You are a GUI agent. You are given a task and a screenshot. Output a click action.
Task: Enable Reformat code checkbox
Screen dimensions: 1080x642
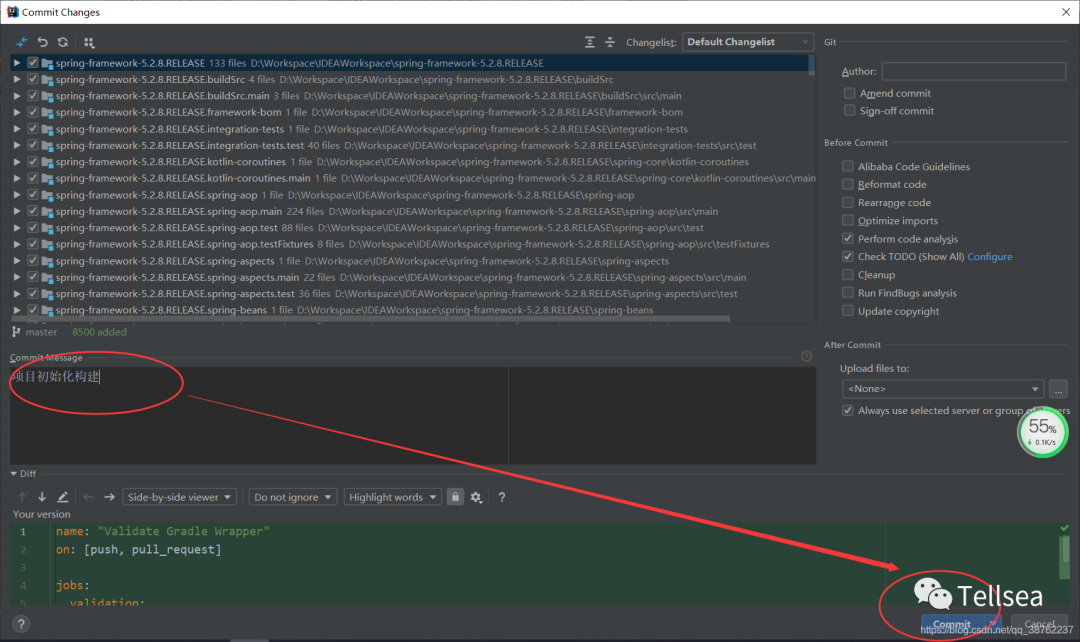point(848,184)
